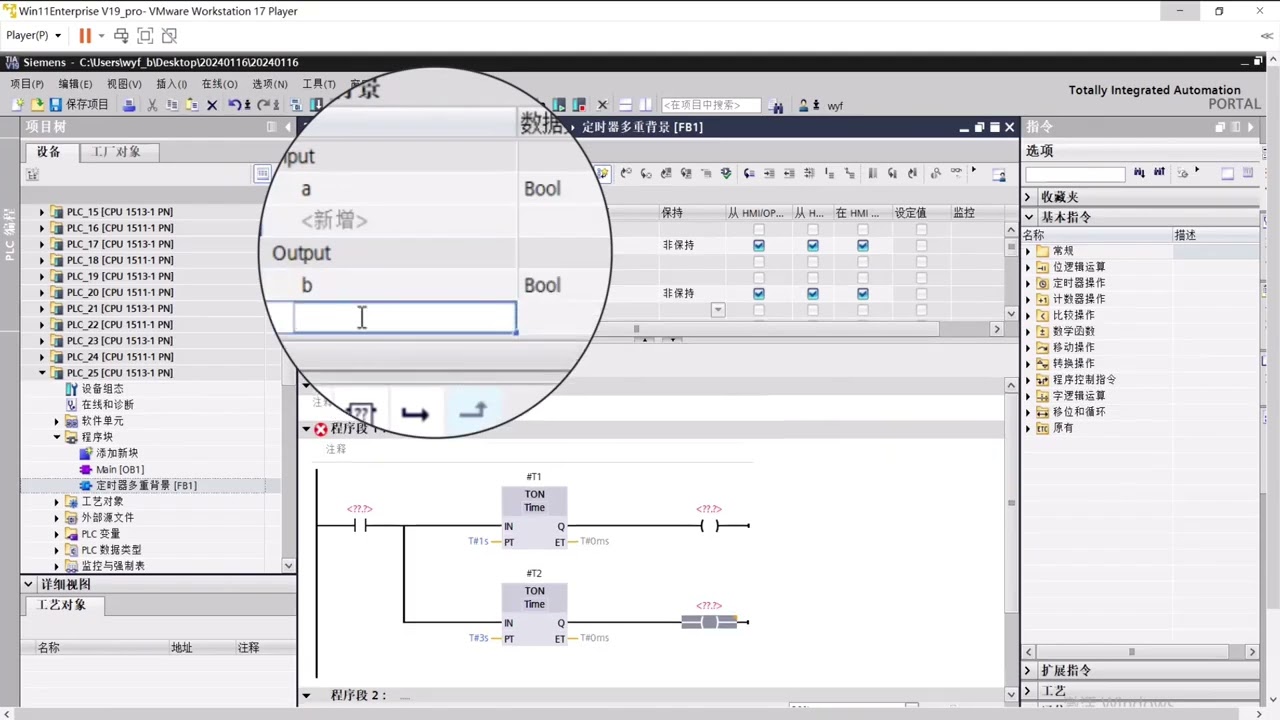Collapse the 基本指令 section
Screen dimensions: 1280x720
(1028, 217)
